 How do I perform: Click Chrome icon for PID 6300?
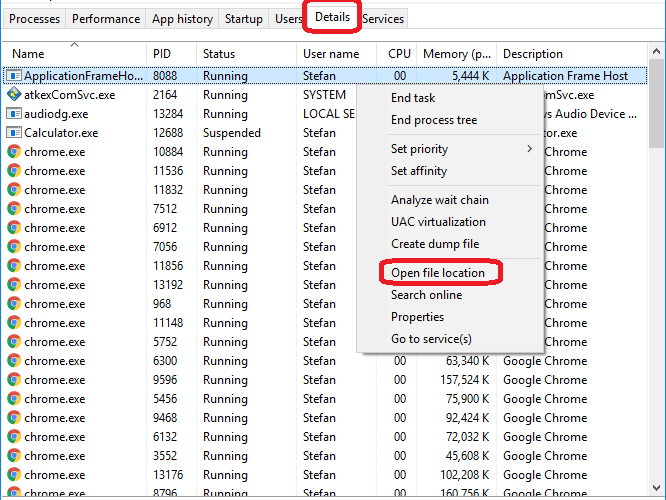point(14,361)
